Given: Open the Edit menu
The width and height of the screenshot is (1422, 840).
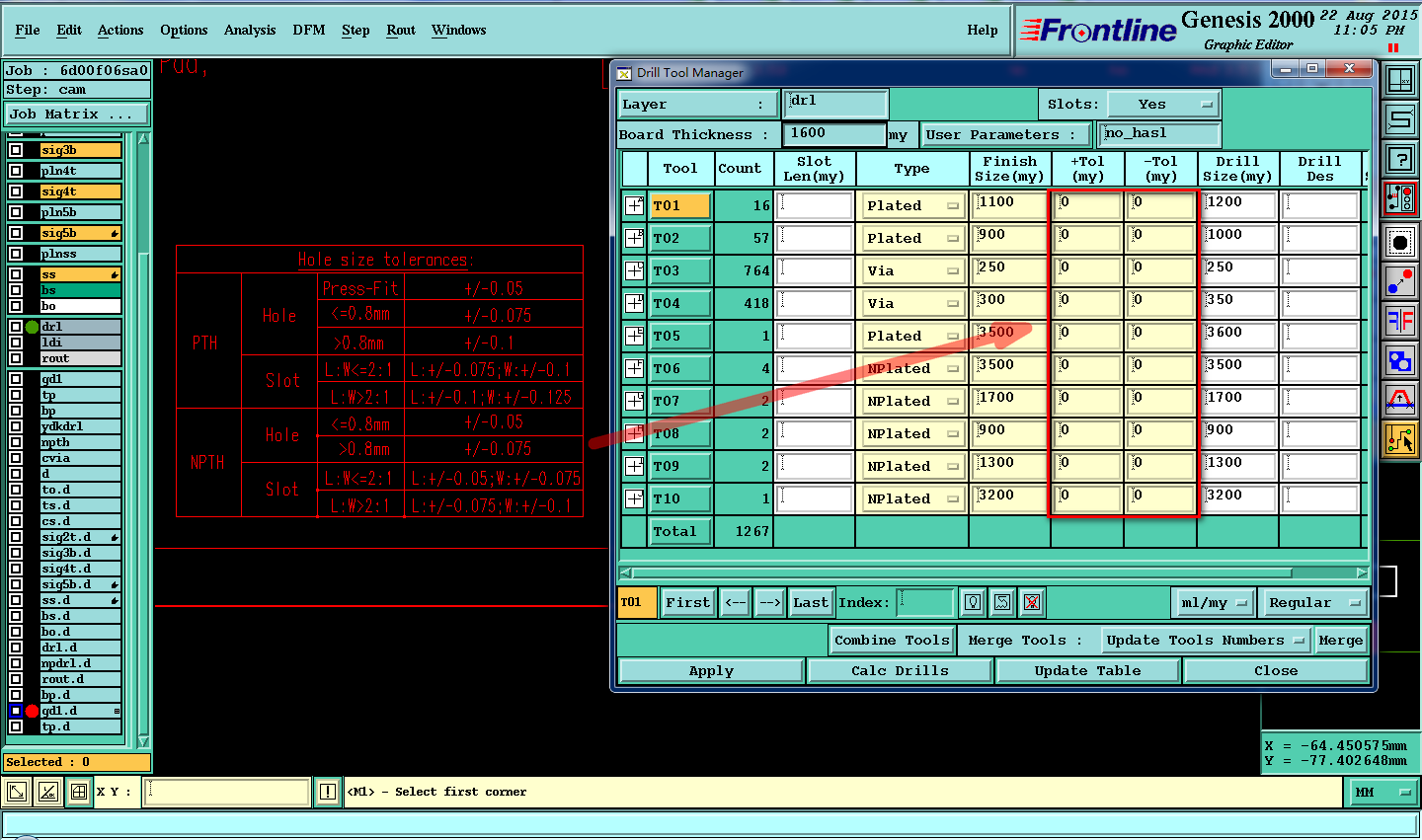Looking at the screenshot, I should [x=69, y=31].
